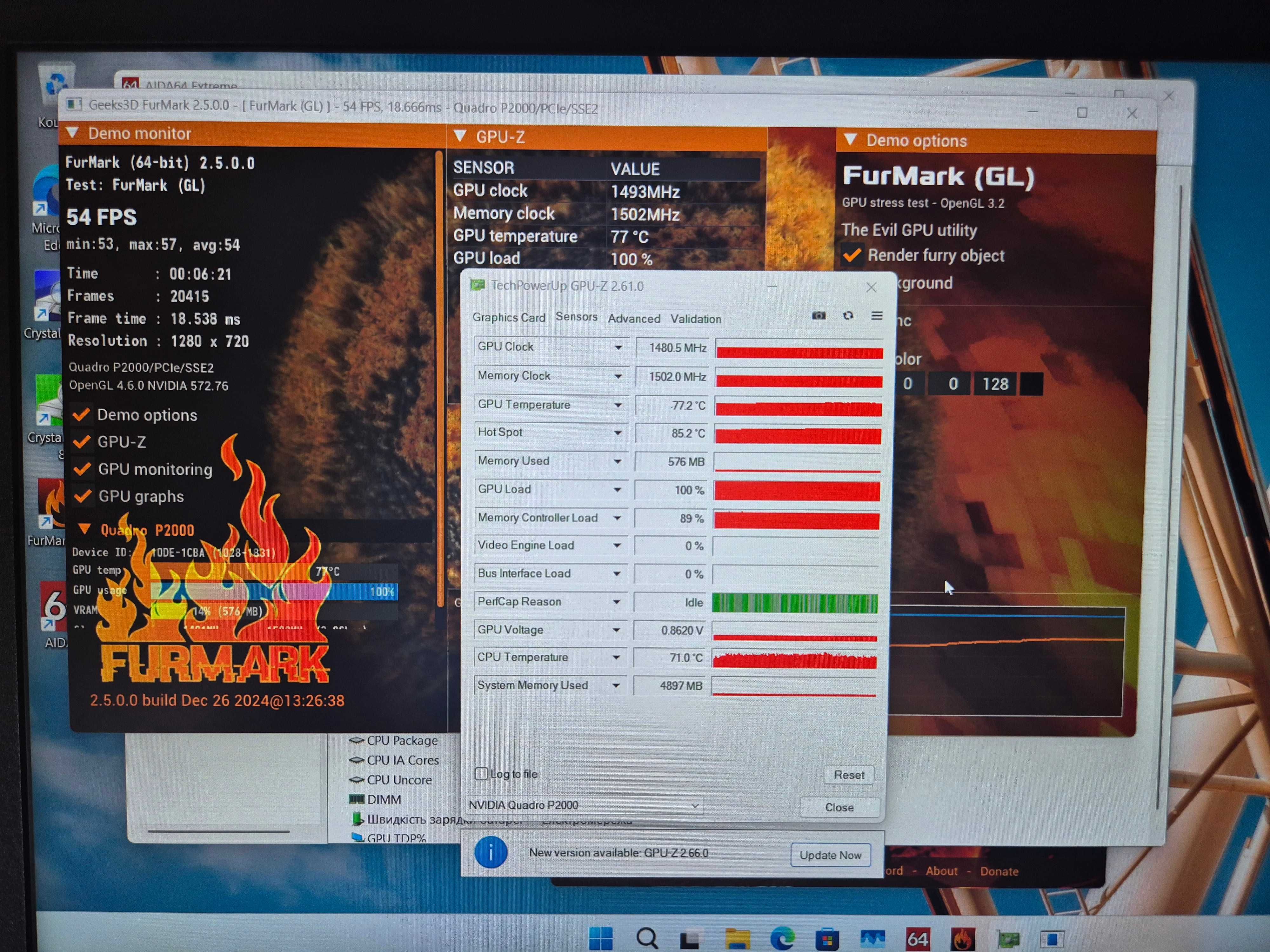1270x952 pixels.
Task: Switch to Graphics Card tab
Action: (x=509, y=317)
